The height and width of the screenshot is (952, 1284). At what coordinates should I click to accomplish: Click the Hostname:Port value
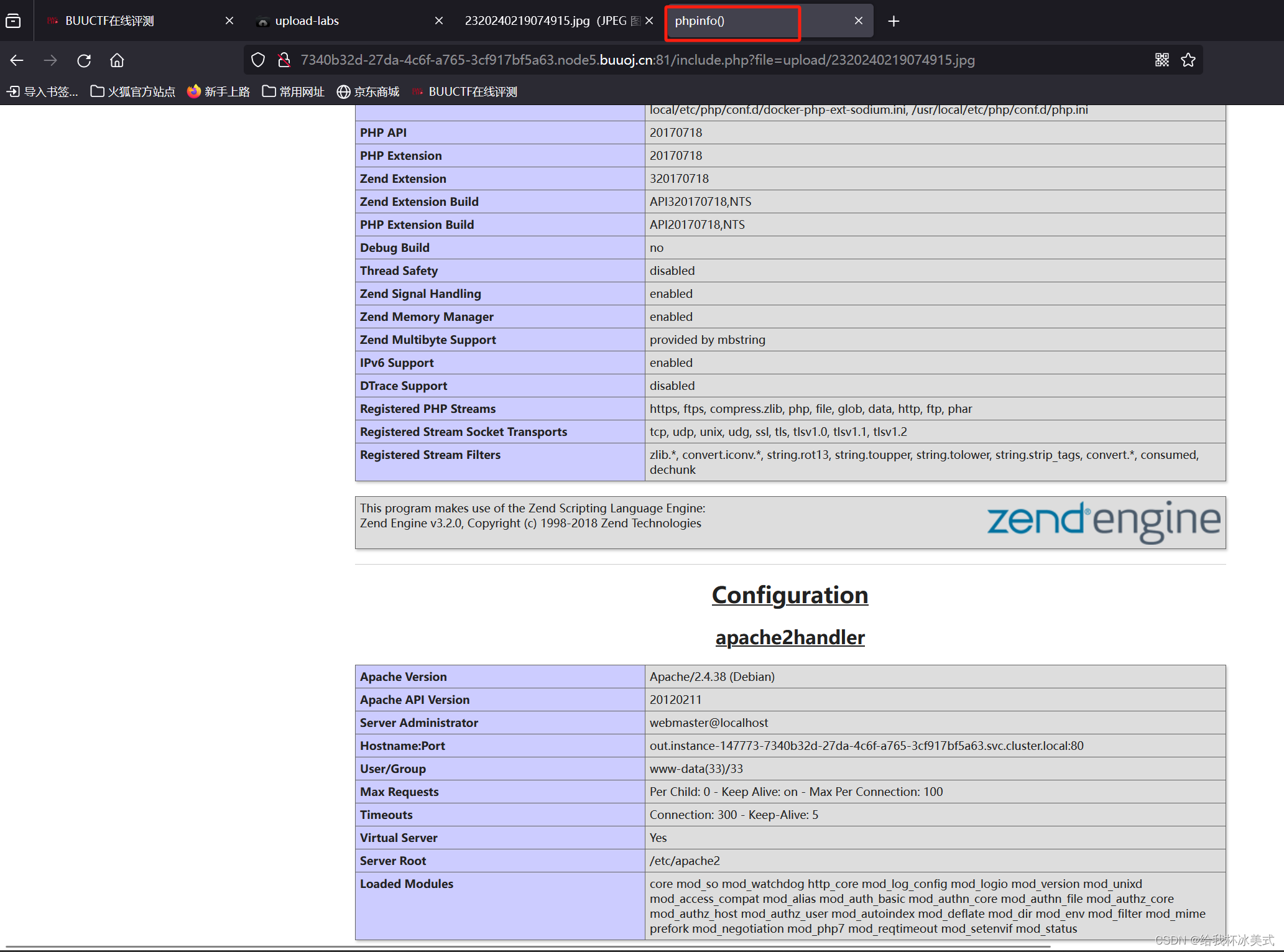(x=866, y=746)
